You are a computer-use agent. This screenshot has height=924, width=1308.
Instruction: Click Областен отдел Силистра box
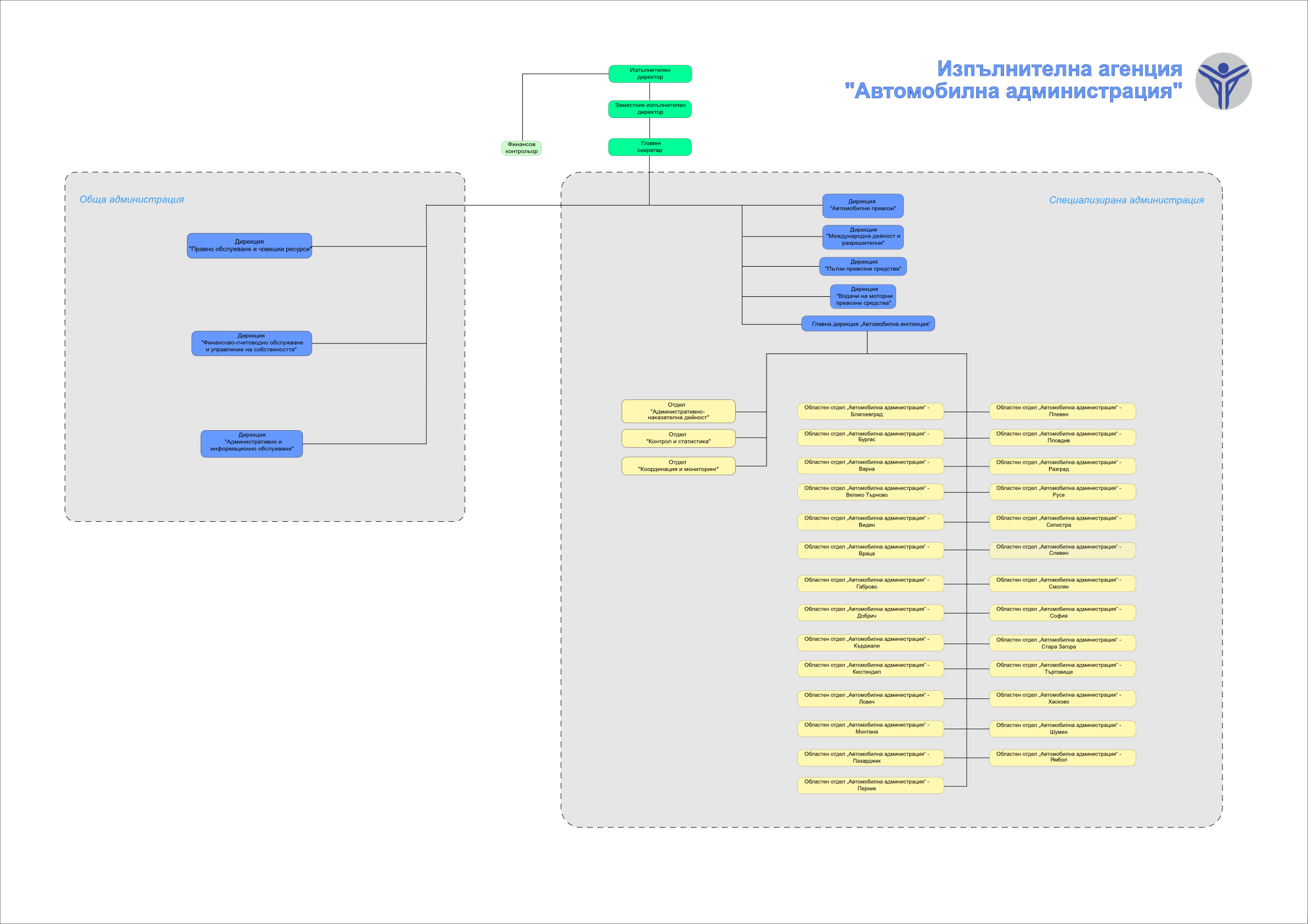1062,522
